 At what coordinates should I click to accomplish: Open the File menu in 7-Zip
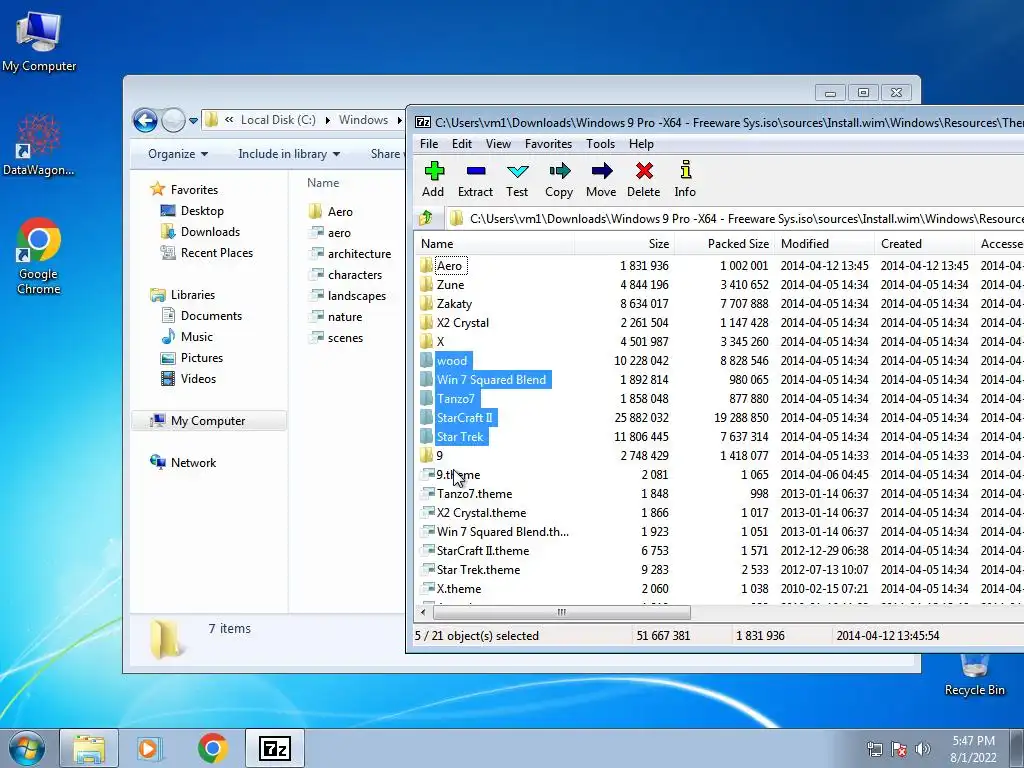(x=429, y=144)
